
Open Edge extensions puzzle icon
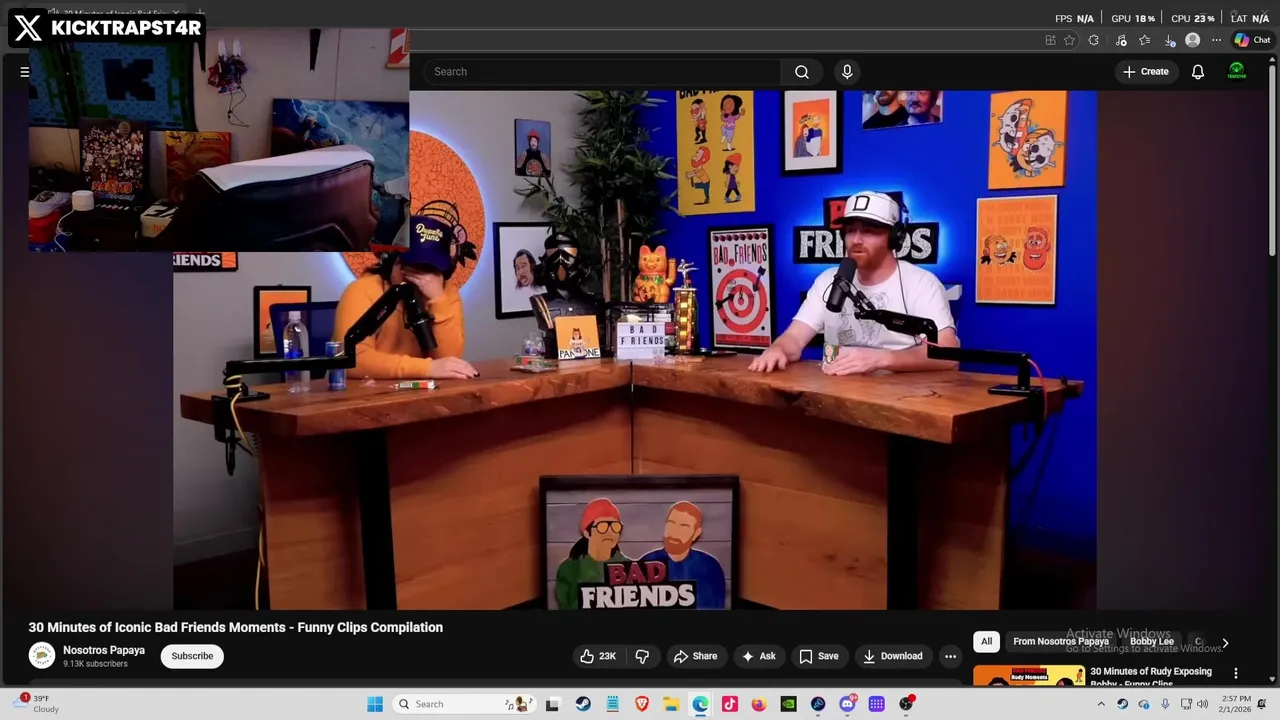[x=1093, y=40]
